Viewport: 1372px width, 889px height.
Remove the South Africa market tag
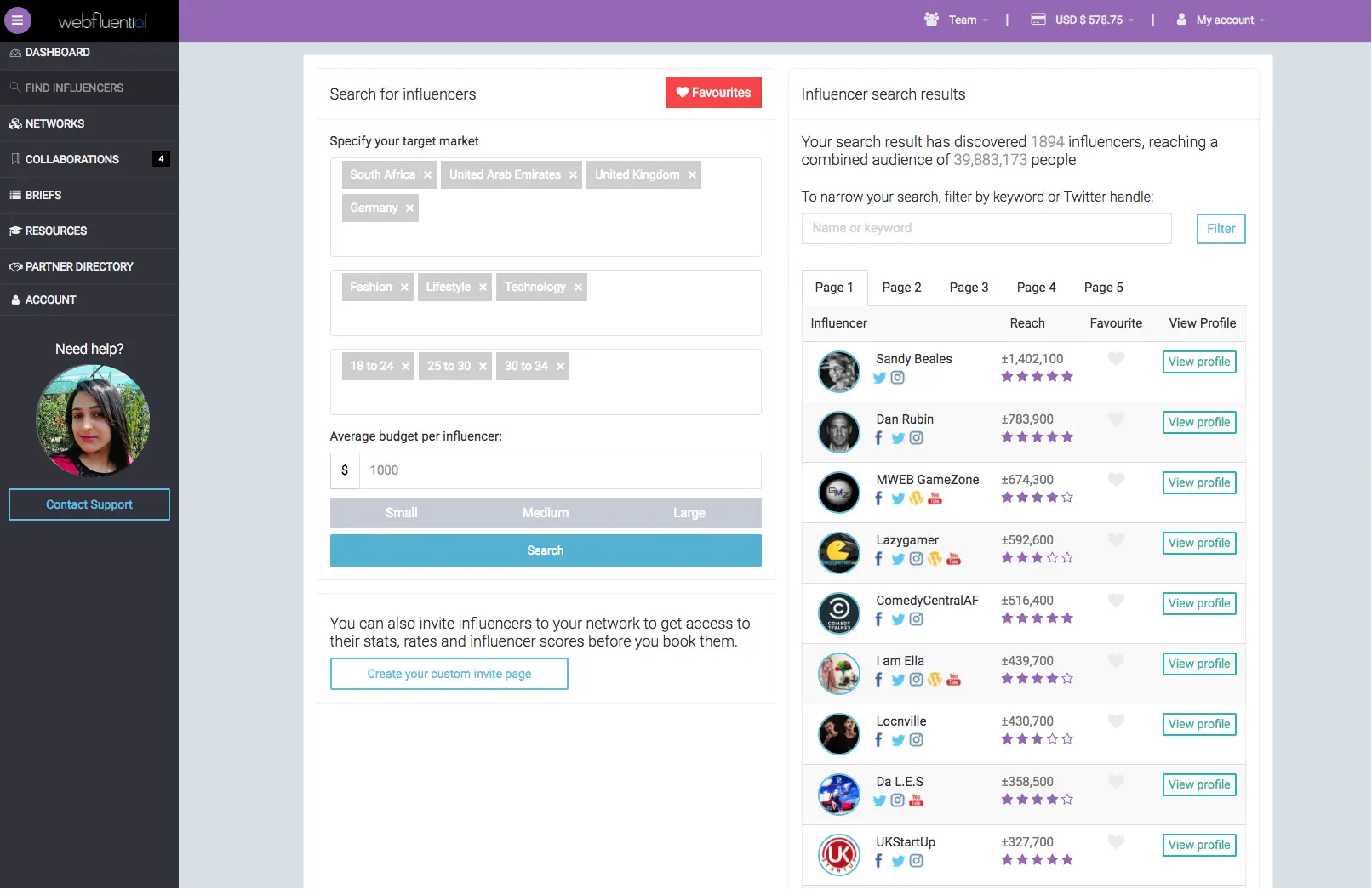427,175
